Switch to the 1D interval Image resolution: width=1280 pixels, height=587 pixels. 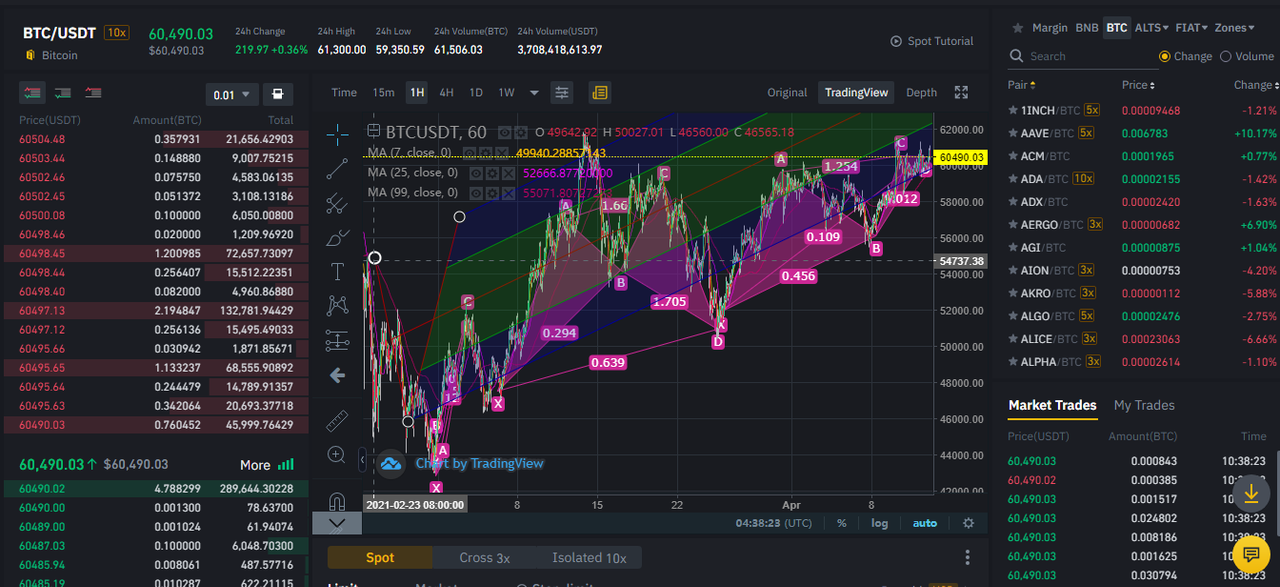point(476,93)
